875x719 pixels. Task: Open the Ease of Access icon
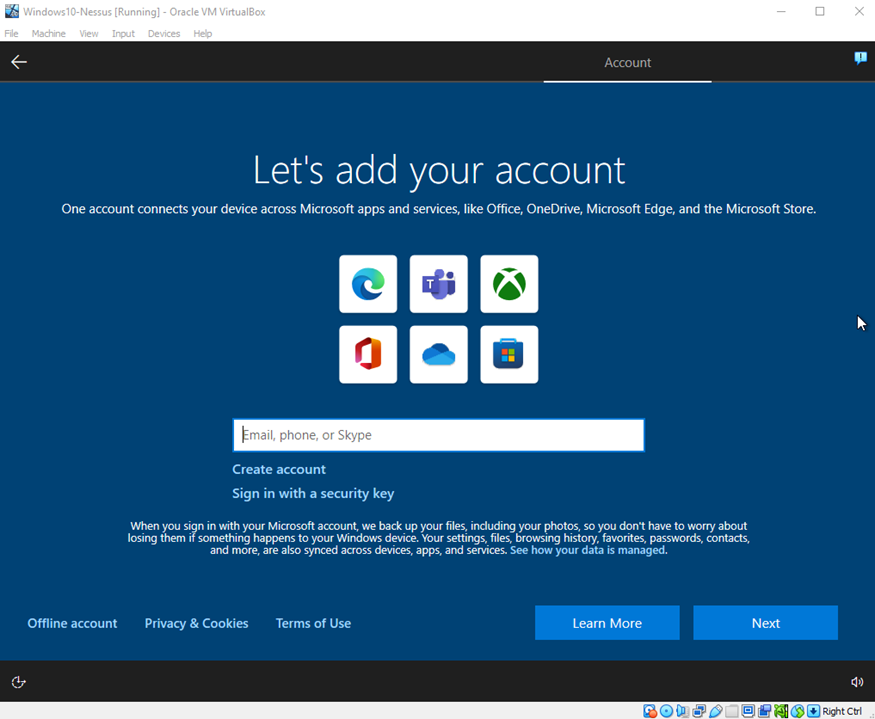point(19,682)
